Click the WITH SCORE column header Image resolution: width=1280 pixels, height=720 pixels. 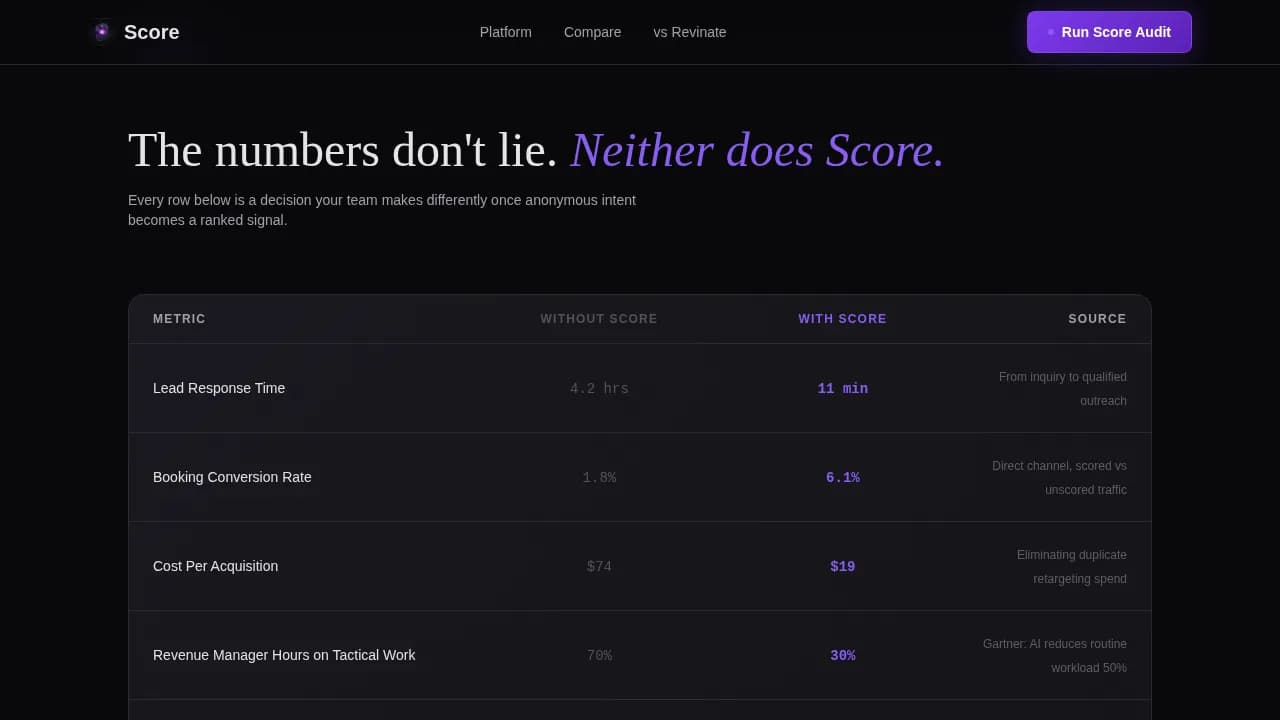click(842, 319)
